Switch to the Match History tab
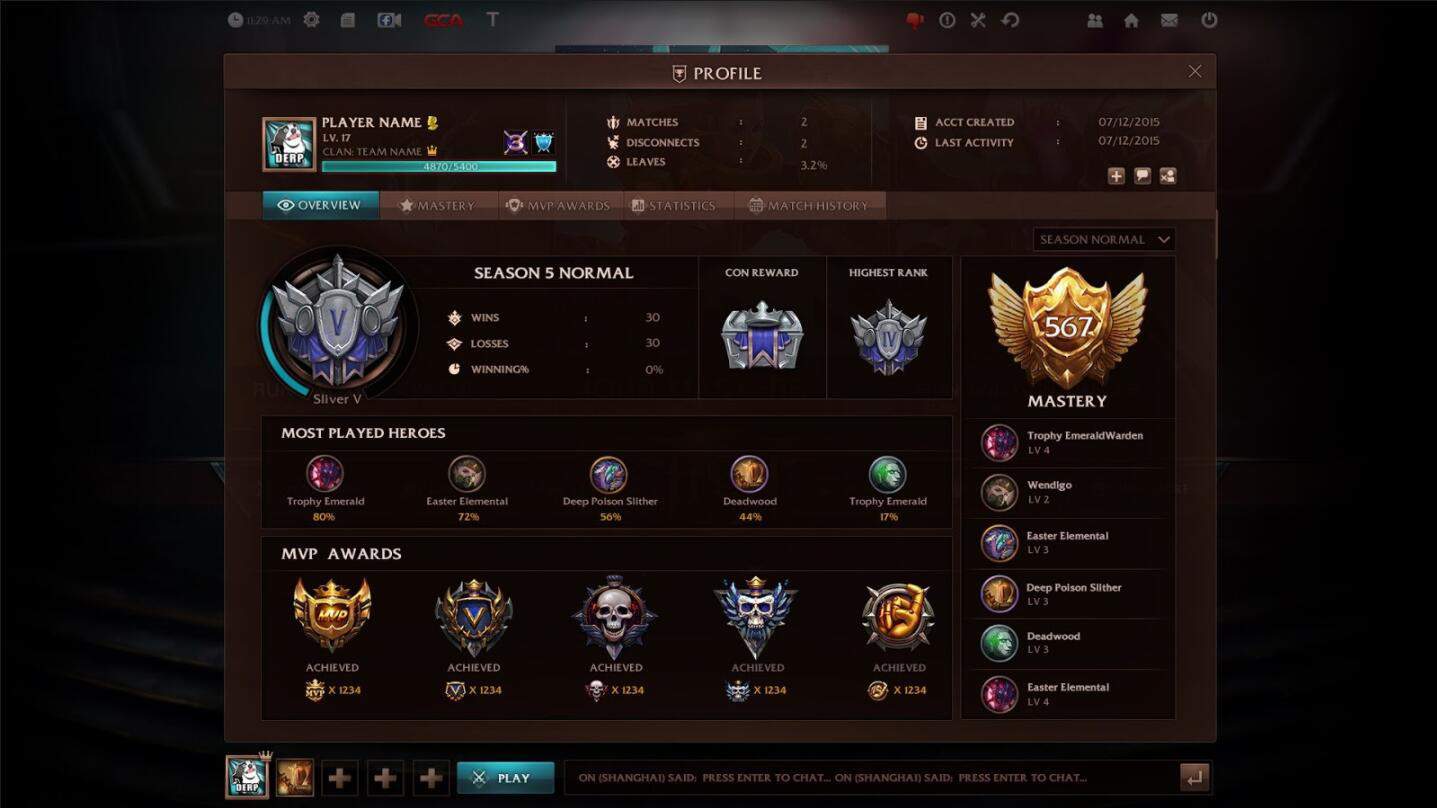This screenshot has width=1437, height=808. (x=809, y=205)
